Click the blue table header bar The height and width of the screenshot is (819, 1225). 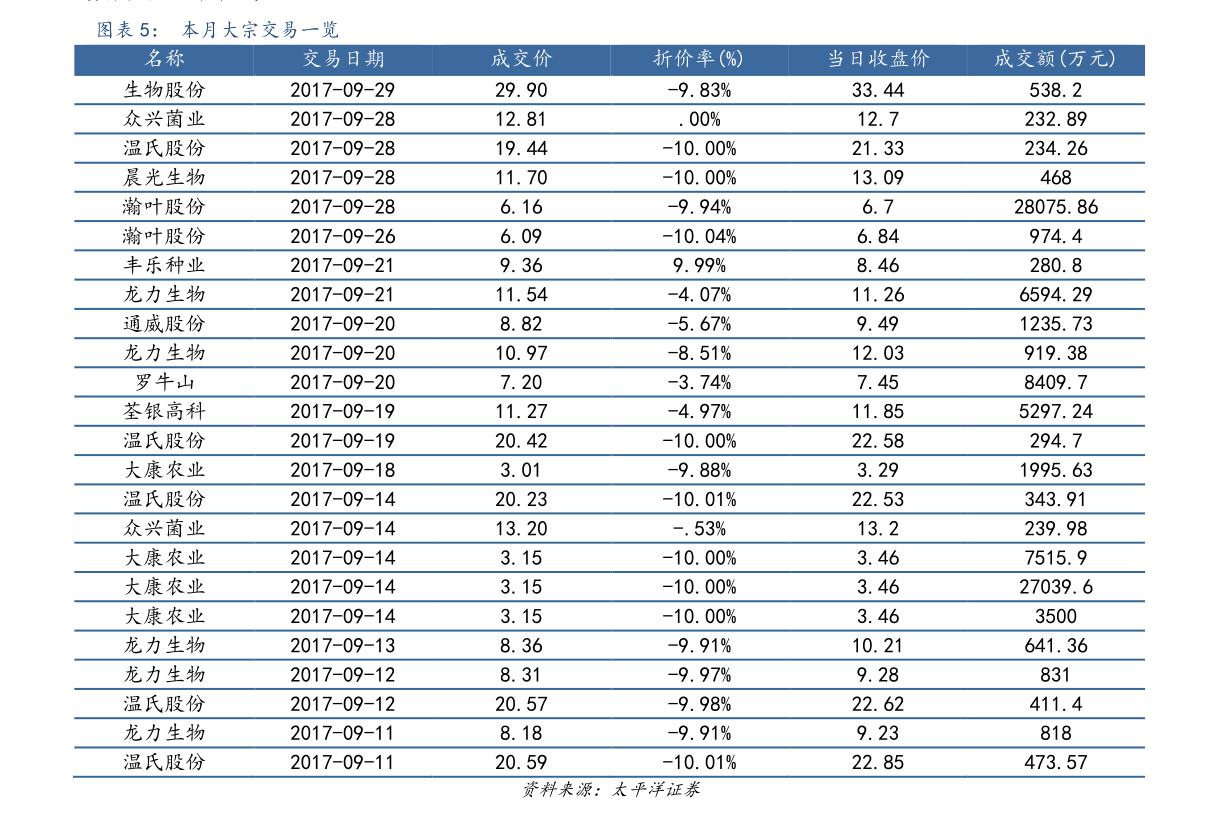[610, 59]
